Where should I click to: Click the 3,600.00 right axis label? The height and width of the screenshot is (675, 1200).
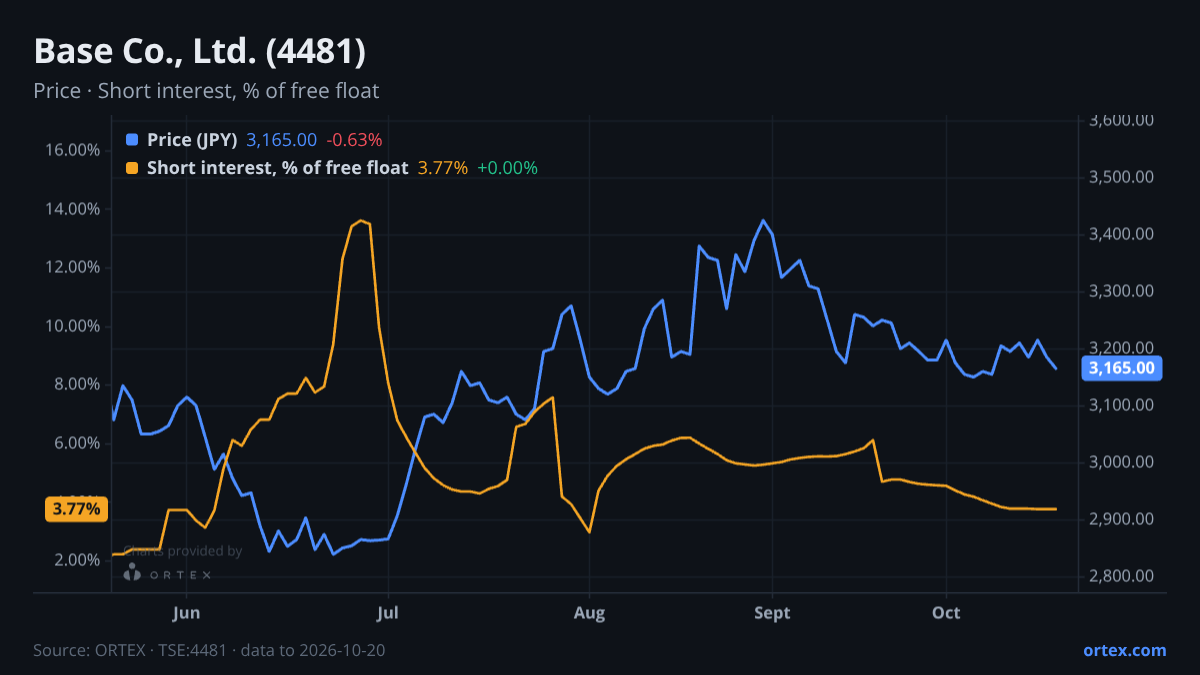coord(1121,120)
